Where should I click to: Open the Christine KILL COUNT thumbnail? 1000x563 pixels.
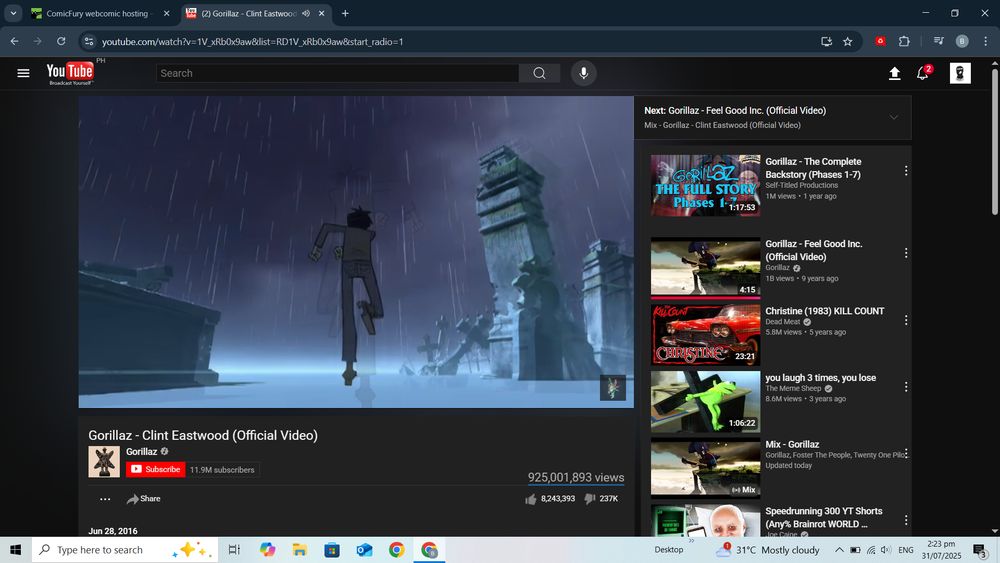(x=705, y=334)
